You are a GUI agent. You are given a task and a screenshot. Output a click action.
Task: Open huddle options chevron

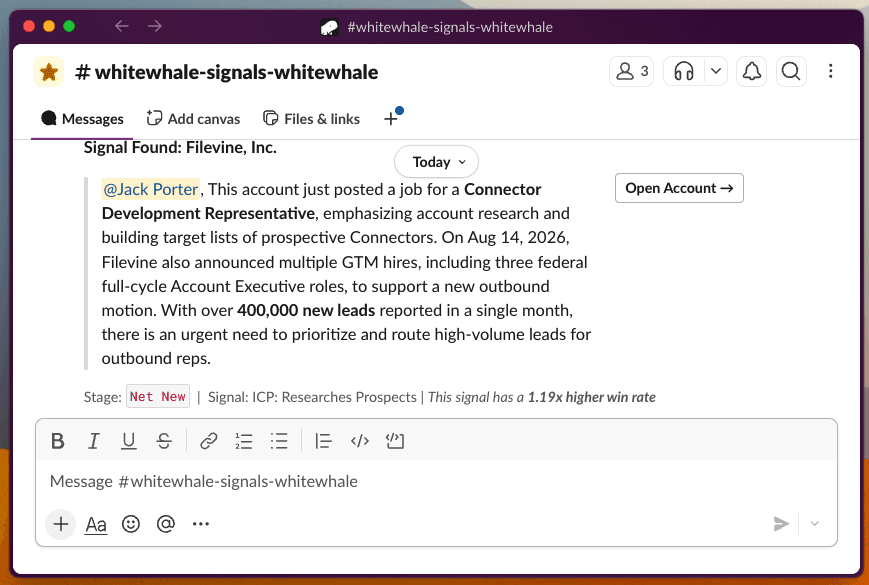pos(716,71)
